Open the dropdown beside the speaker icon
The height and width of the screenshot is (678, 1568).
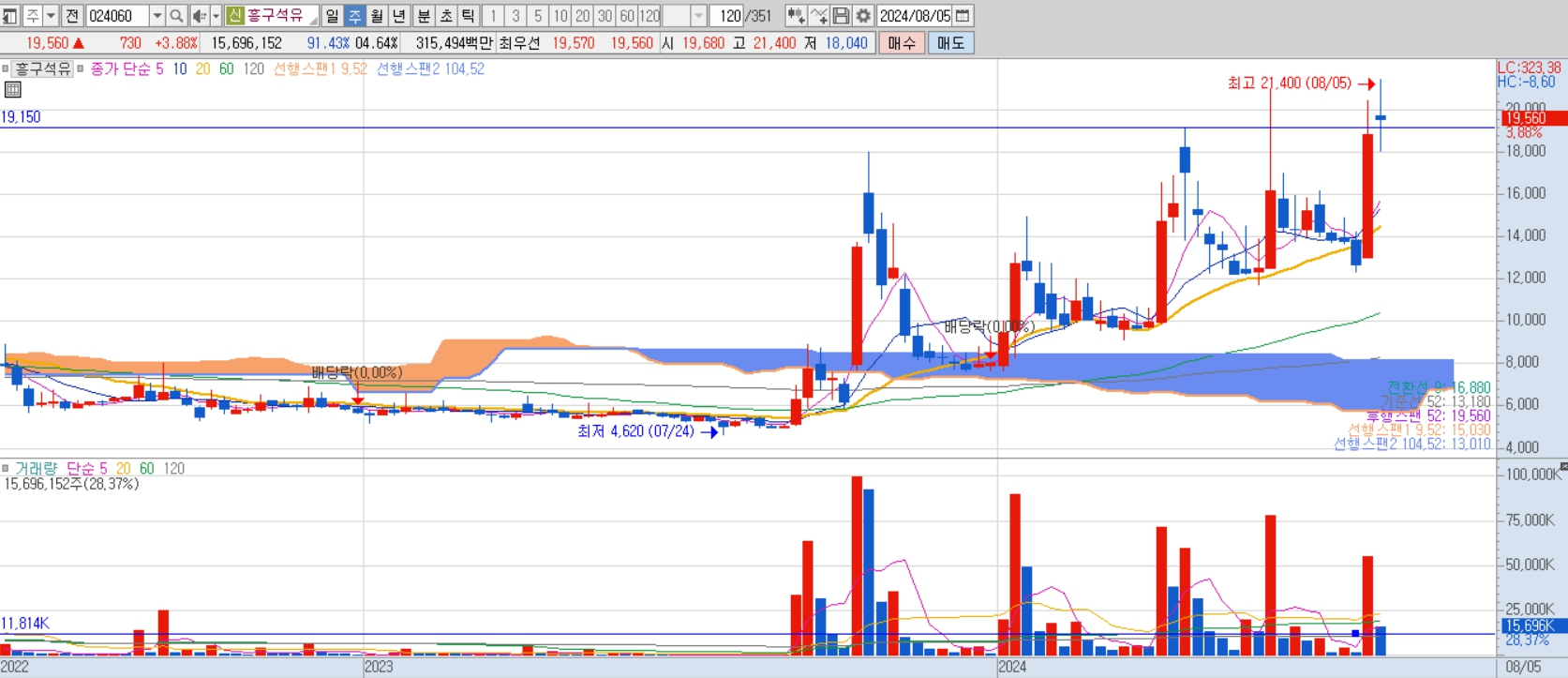click(x=216, y=16)
